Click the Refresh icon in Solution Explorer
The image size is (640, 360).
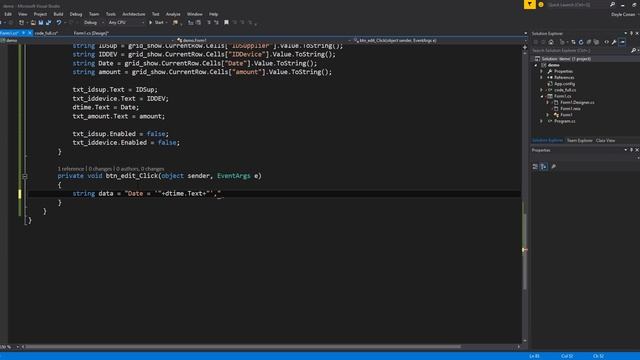(581, 42)
